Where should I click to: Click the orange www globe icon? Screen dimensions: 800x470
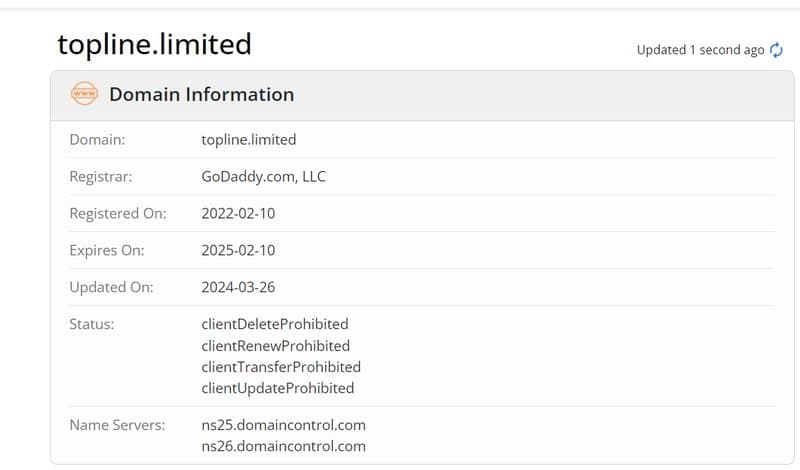84,94
